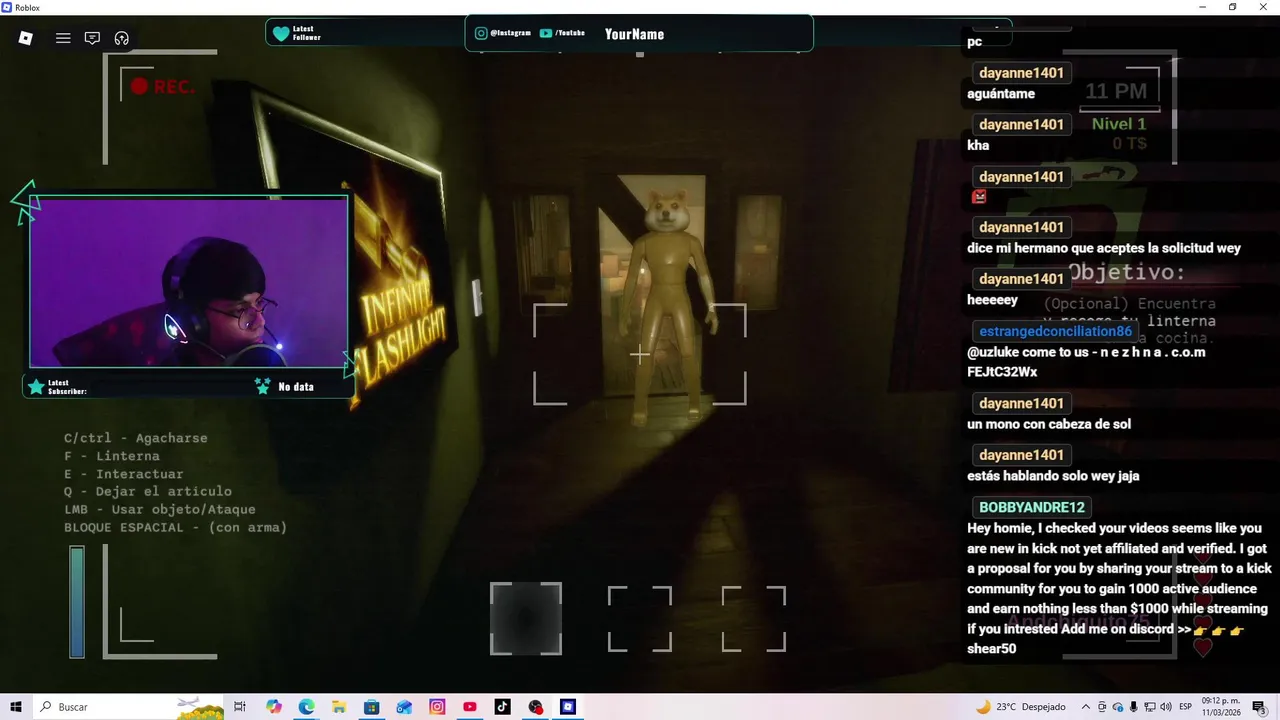Click the red emoji in dayanne1401's message
1280x720 pixels.
979,197
